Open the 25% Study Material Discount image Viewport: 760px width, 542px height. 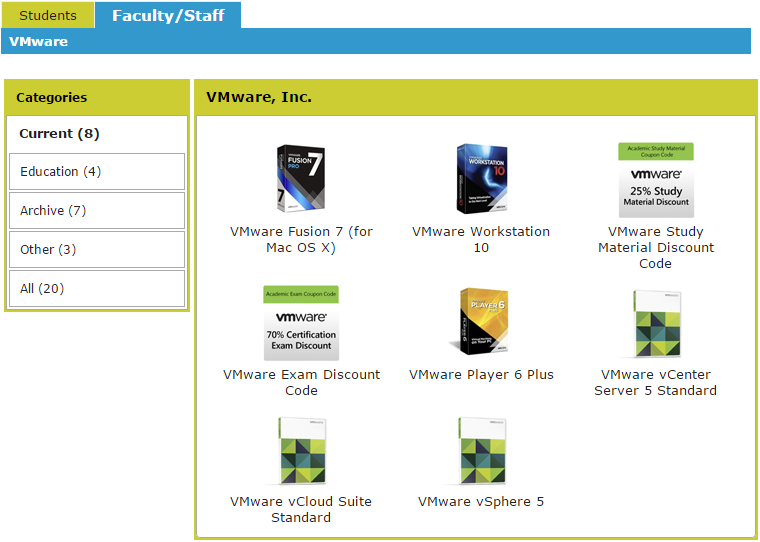point(656,179)
